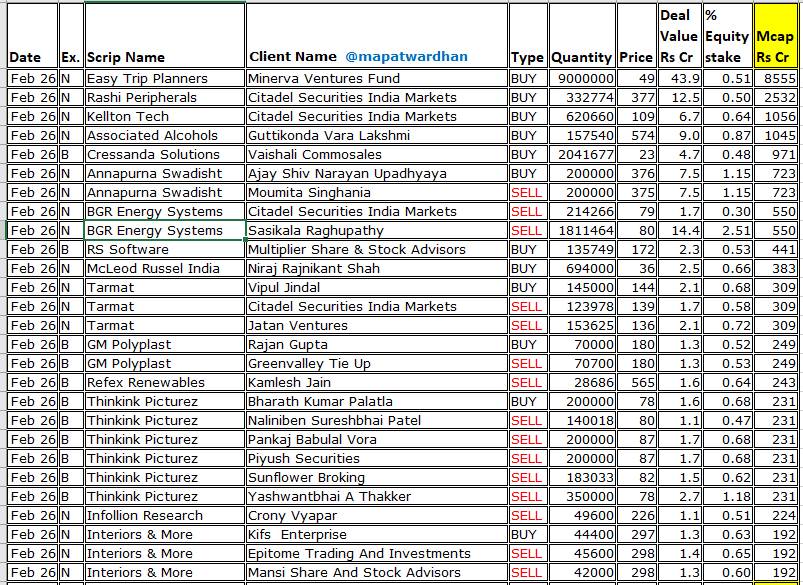The image size is (803, 585).
Task: Click Bharath Kumar Palatla cell
Action: (x=377, y=401)
